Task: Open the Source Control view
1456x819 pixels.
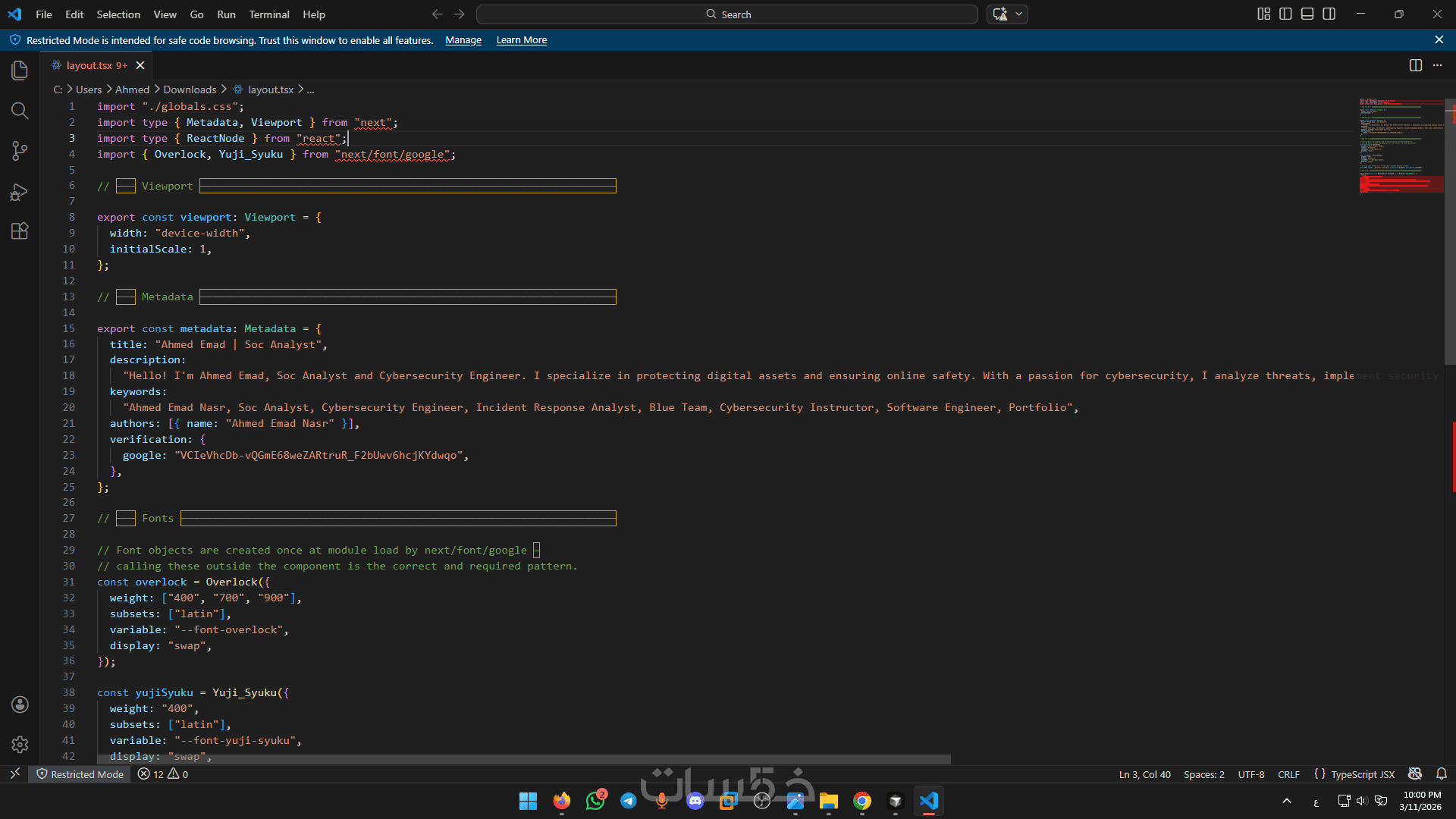Action: 20,151
